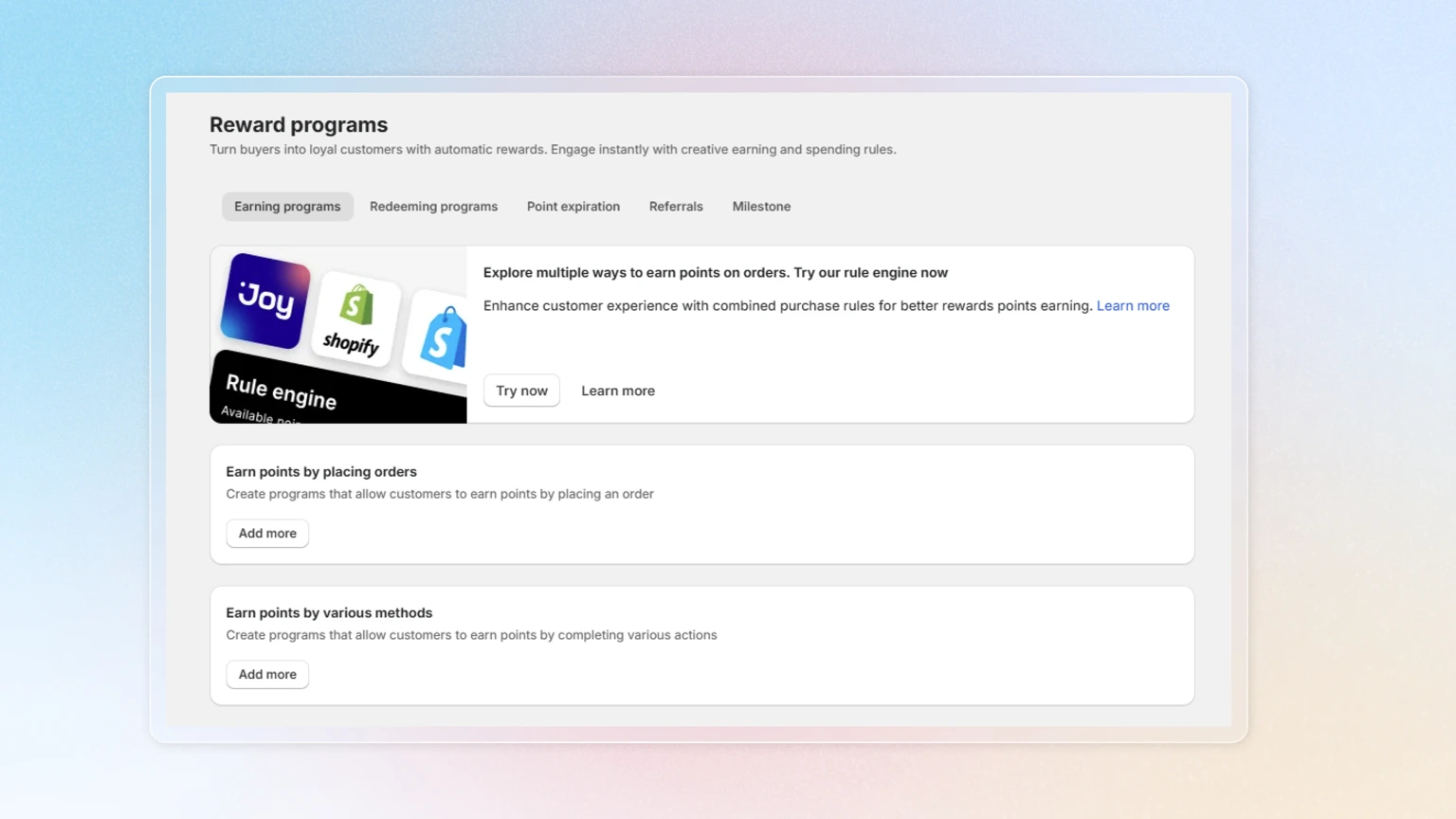
Task: Add more under Earn points by various methods
Action: [x=267, y=675]
